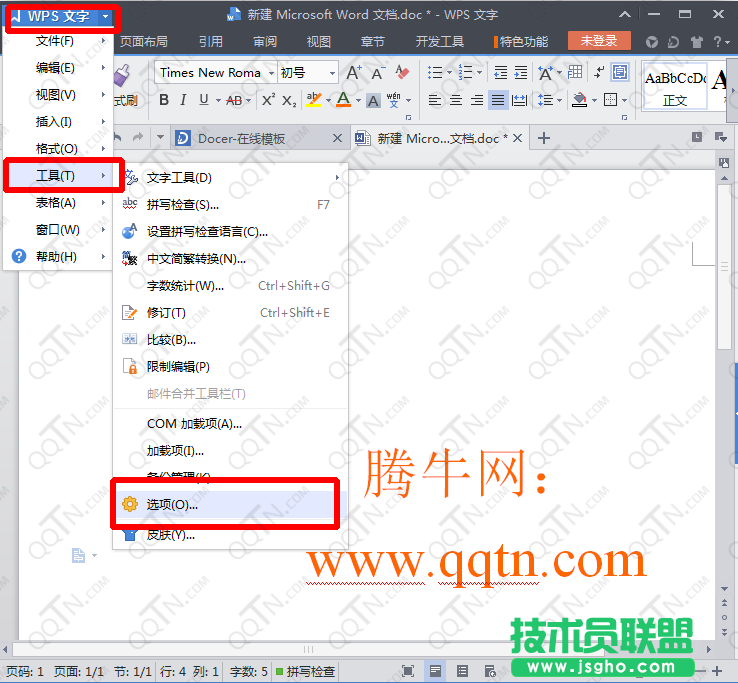Image resolution: width=738 pixels, height=683 pixels.
Task: Toggle bold formatting
Action: pos(164,100)
